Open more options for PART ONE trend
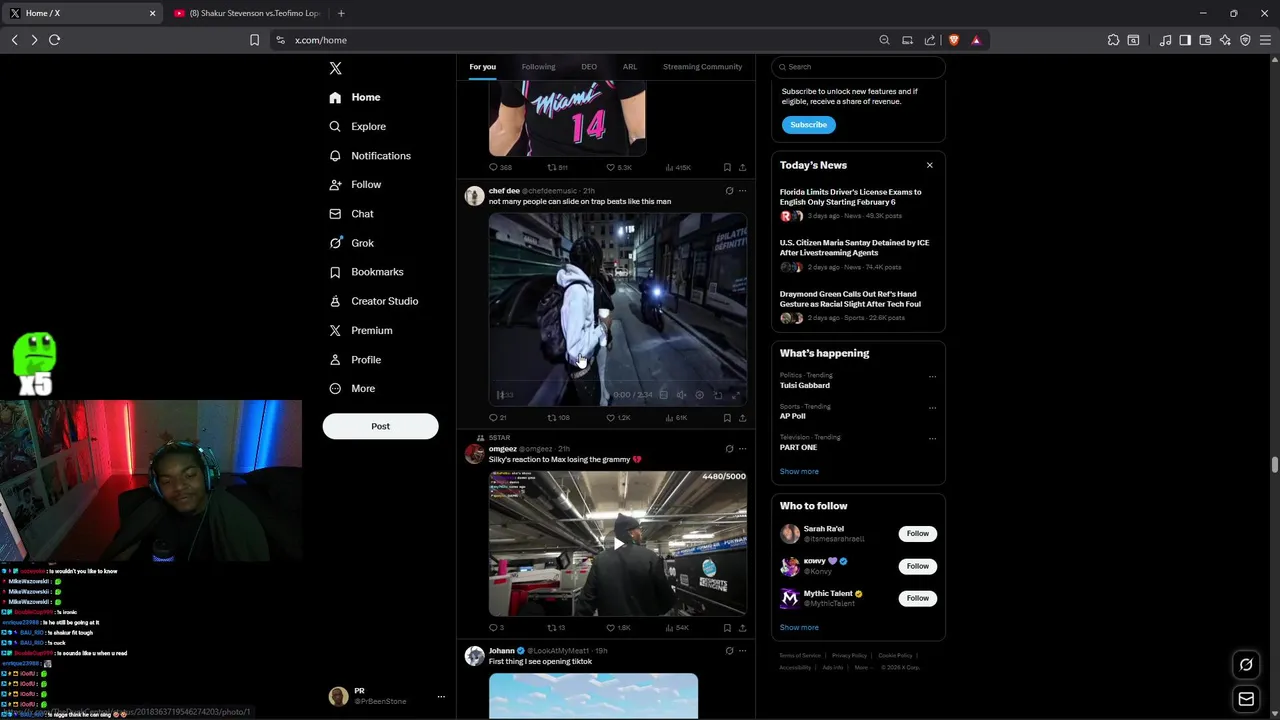This screenshot has height=720, width=1280. [x=932, y=439]
